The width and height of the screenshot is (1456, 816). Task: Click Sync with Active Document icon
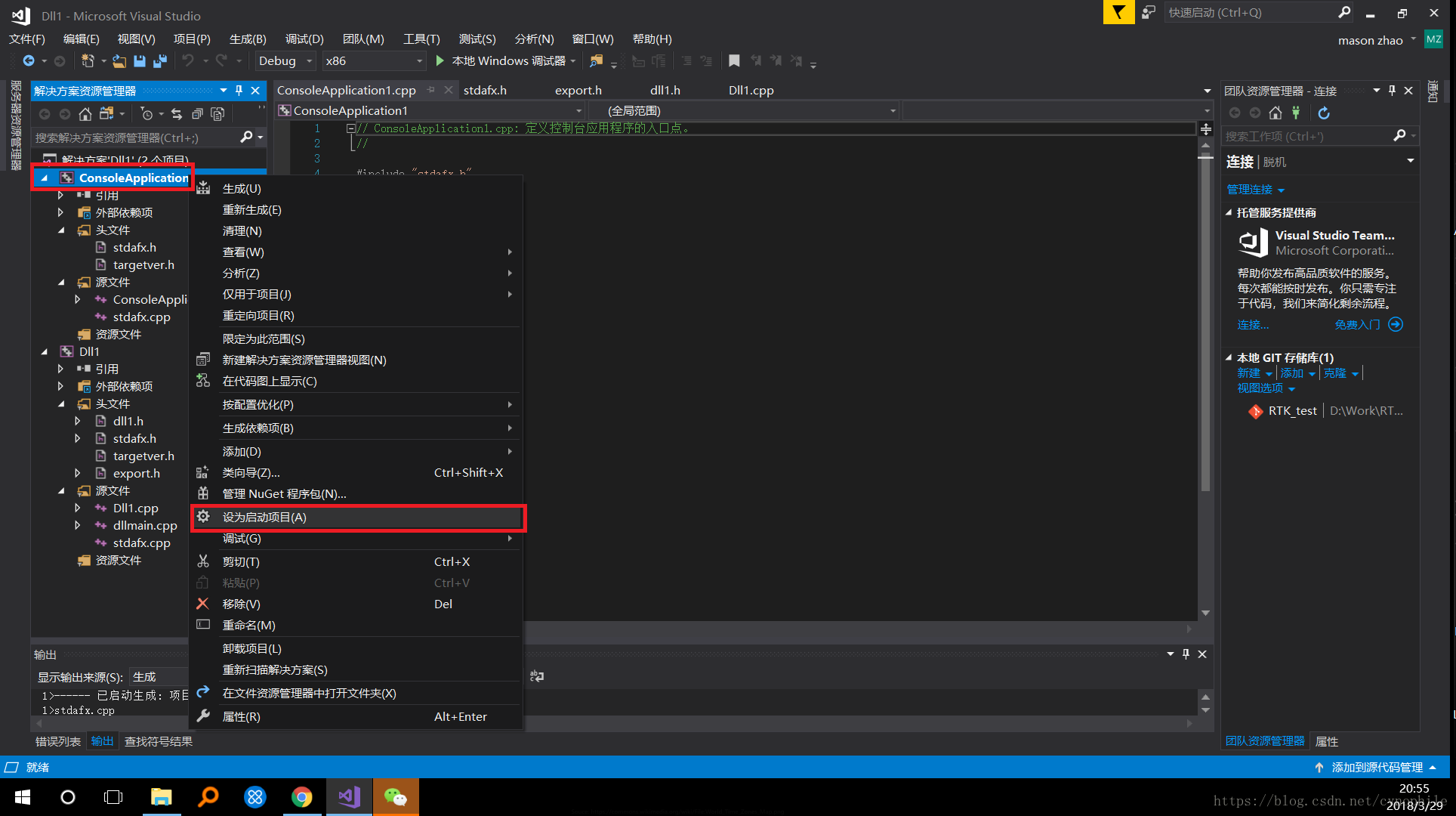click(177, 114)
